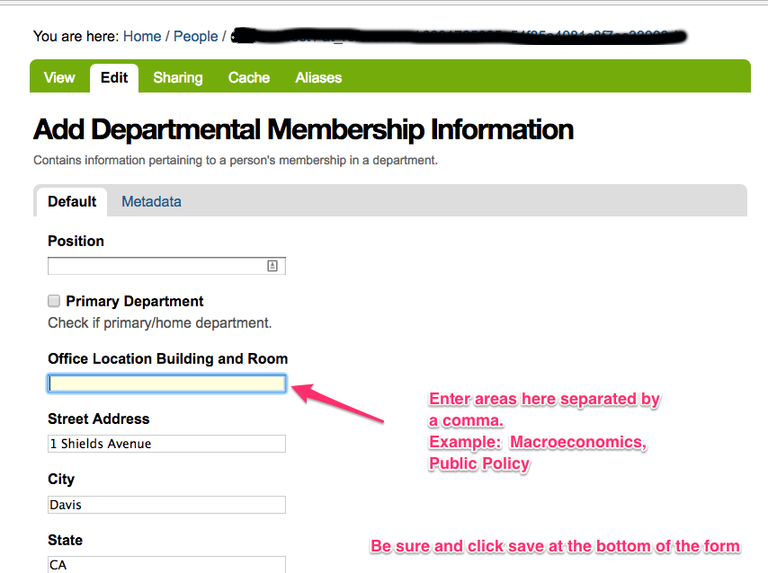Click the Home breadcrumb link
This screenshot has width=768, height=573.
point(142,36)
